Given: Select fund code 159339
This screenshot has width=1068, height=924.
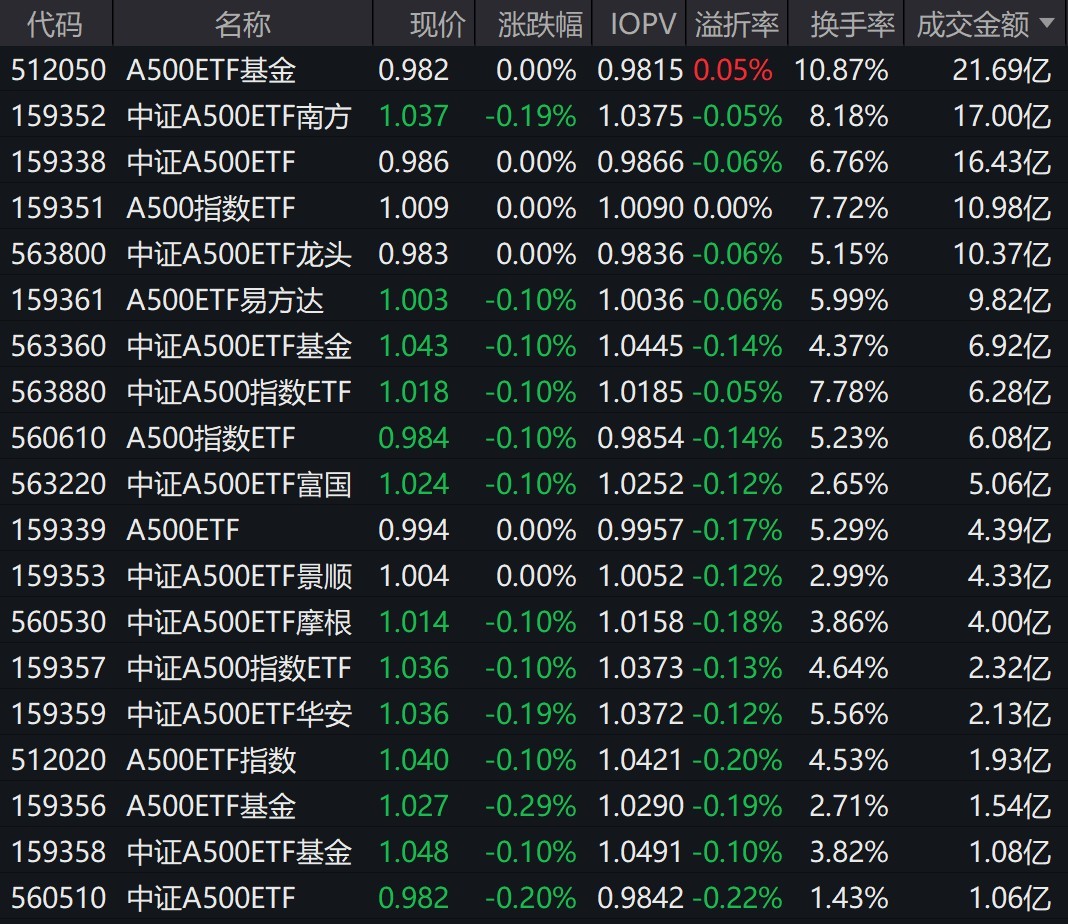Looking at the screenshot, I should click(x=59, y=530).
